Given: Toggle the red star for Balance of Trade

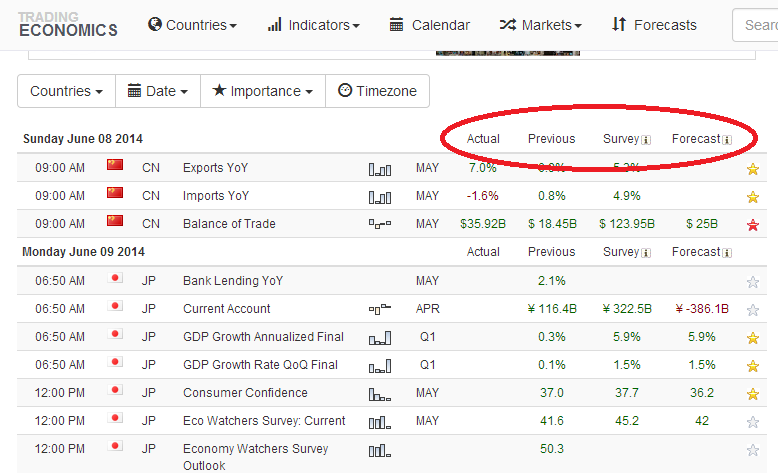Looking at the screenshot, I should (x=753, y=225).
